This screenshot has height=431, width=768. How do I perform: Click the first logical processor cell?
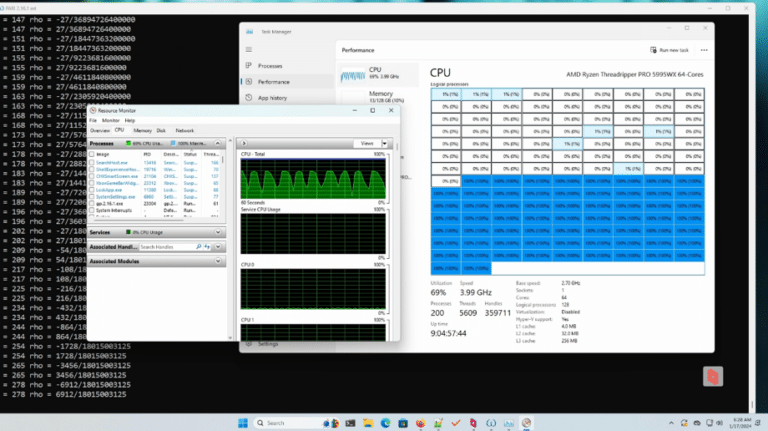pos(446,94)
